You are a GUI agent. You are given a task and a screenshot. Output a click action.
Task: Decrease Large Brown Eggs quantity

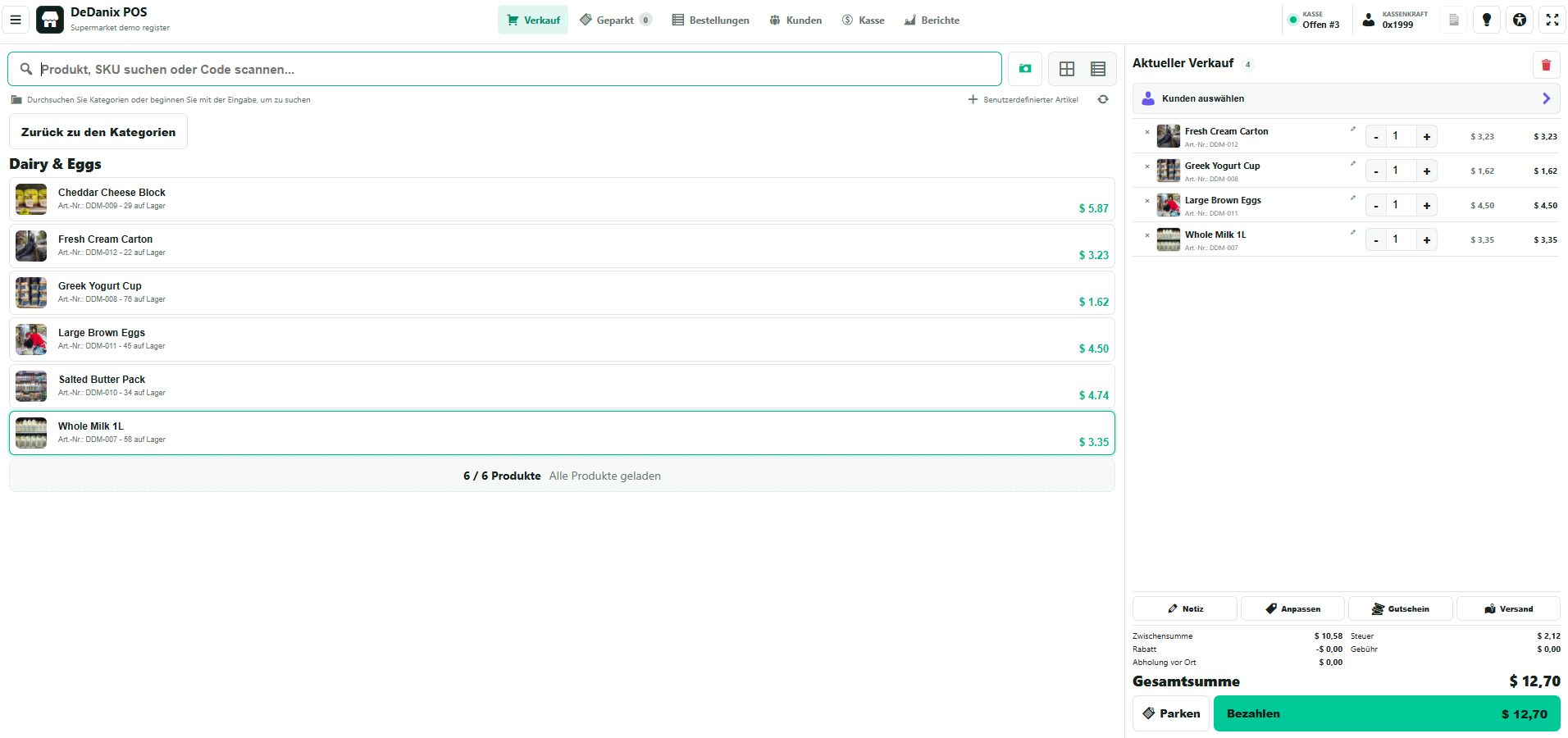coord(1376,205)
